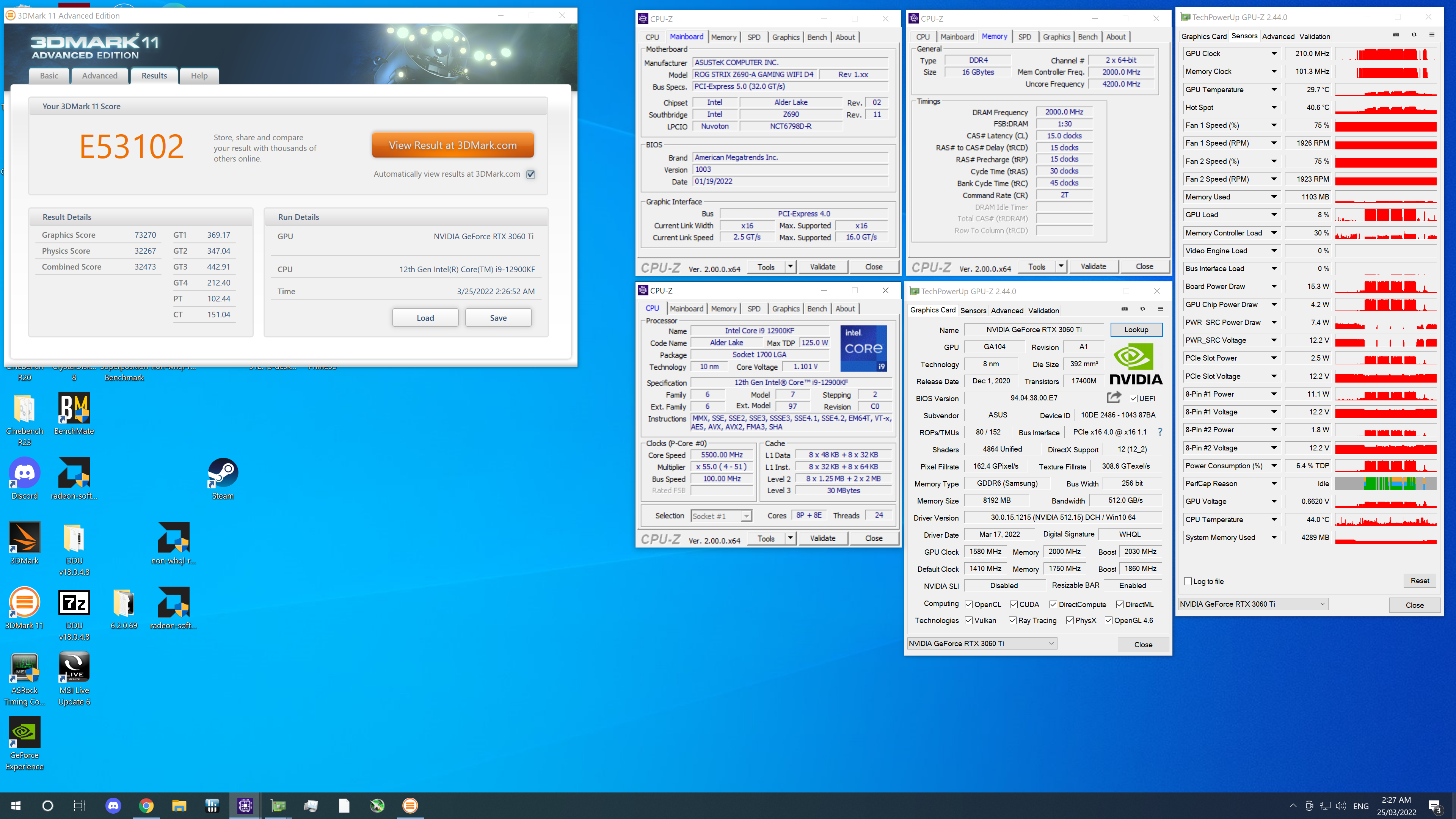Viewport: 1456px width, 819px height.
Task: Toggle the Ray Tracing checkbox
Action: point(1013,621)
